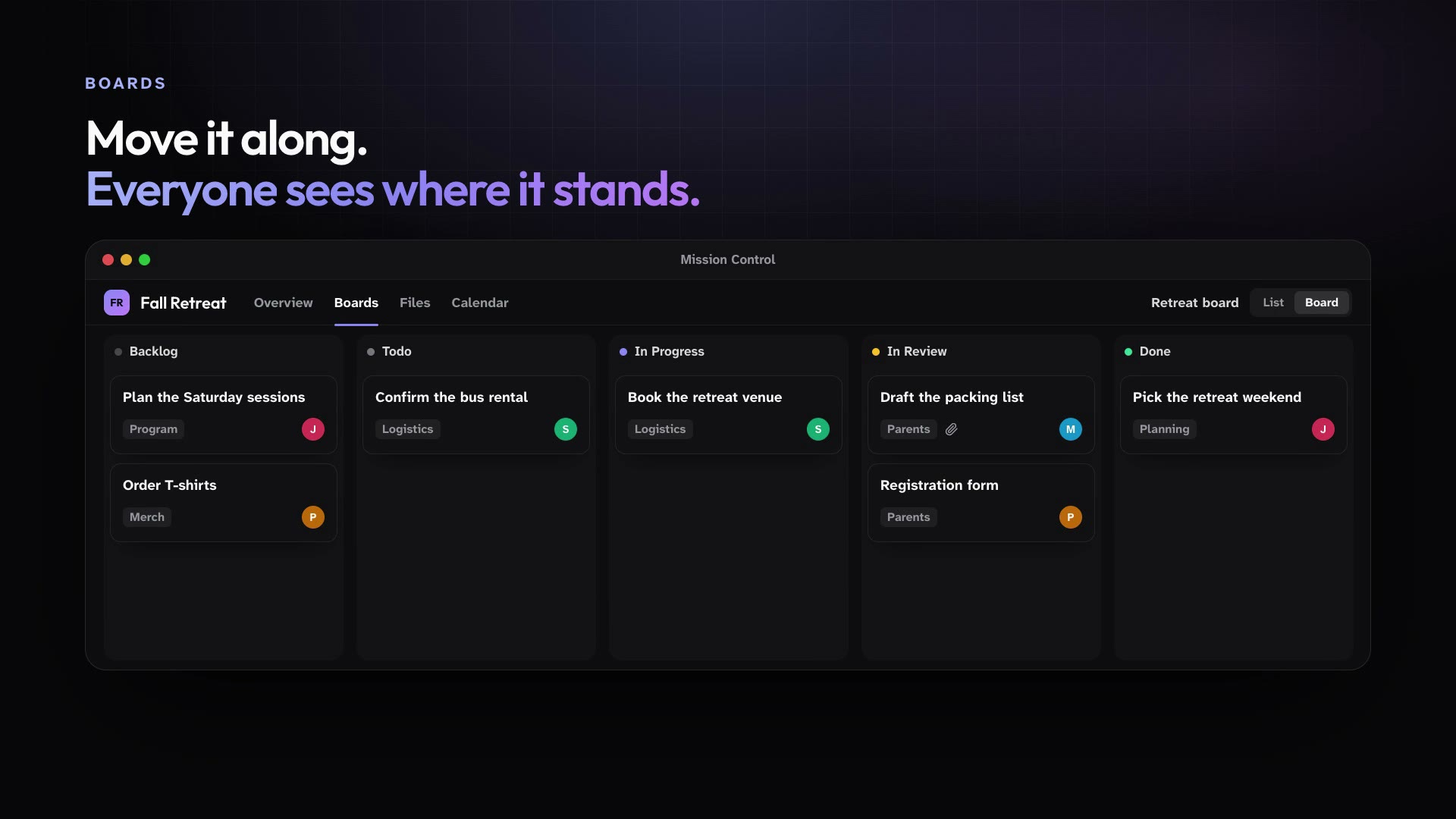
Task: Open the Calendar tab
Action: click(480, 303)
